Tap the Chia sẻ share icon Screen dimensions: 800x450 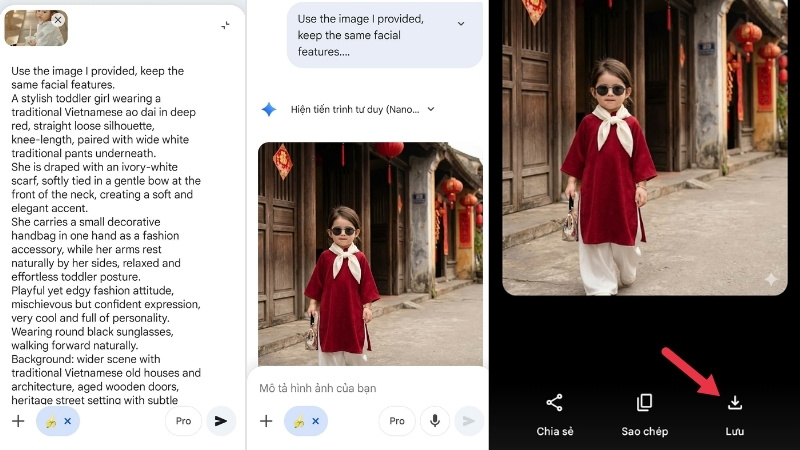coord(554,403)
